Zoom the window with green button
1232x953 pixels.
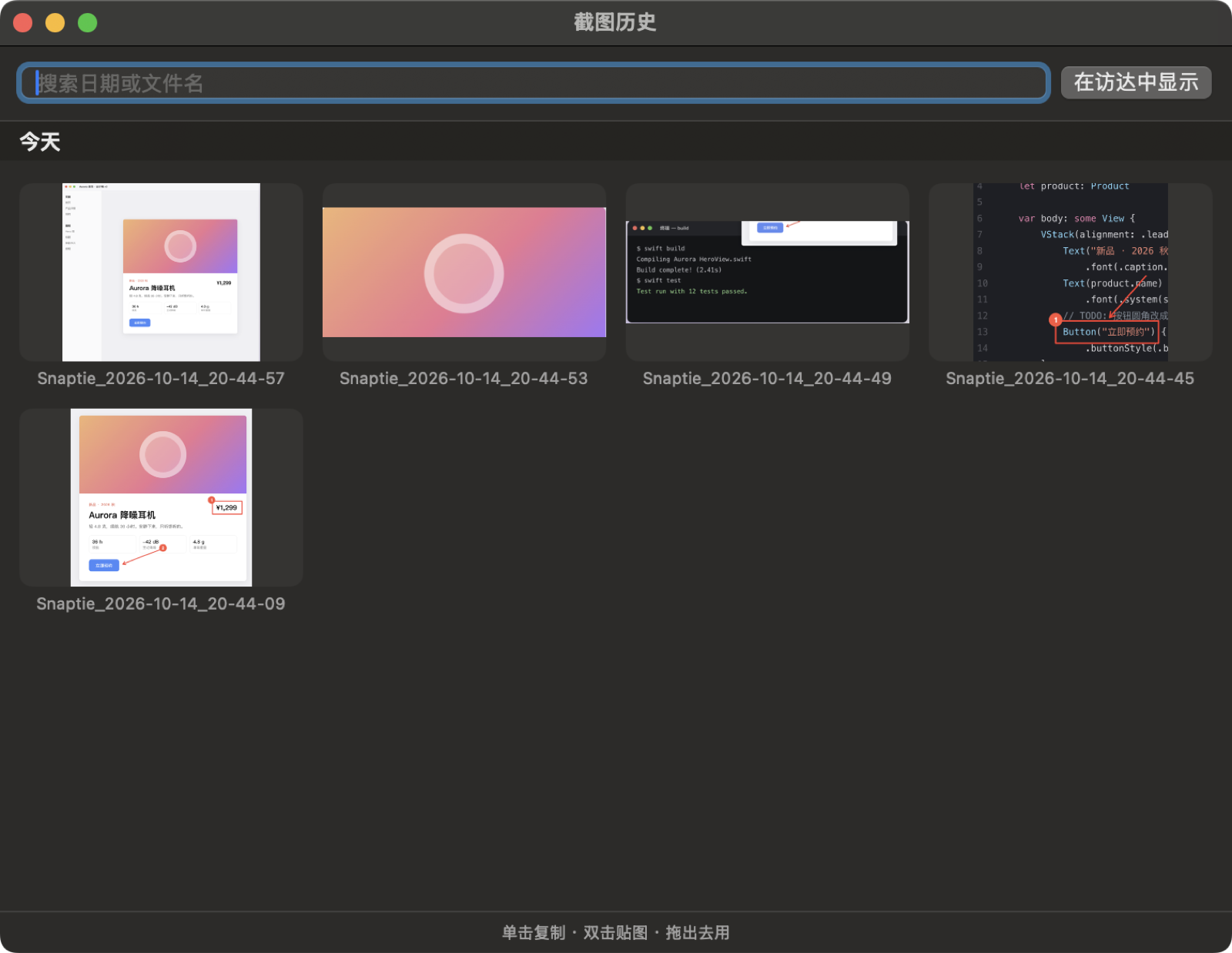(88, 23)
